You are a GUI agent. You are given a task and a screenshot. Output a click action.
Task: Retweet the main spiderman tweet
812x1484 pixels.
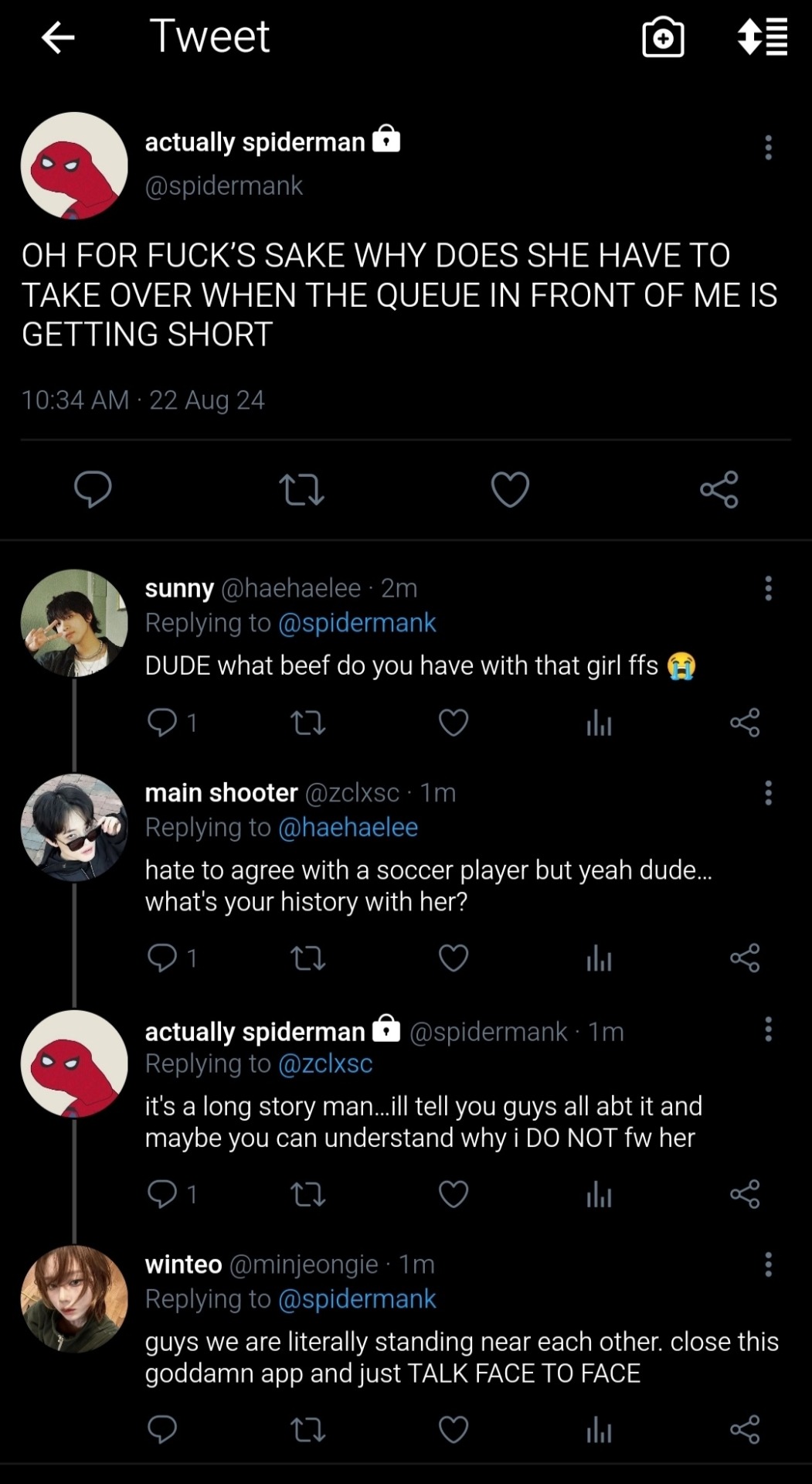tap(301, 490)
